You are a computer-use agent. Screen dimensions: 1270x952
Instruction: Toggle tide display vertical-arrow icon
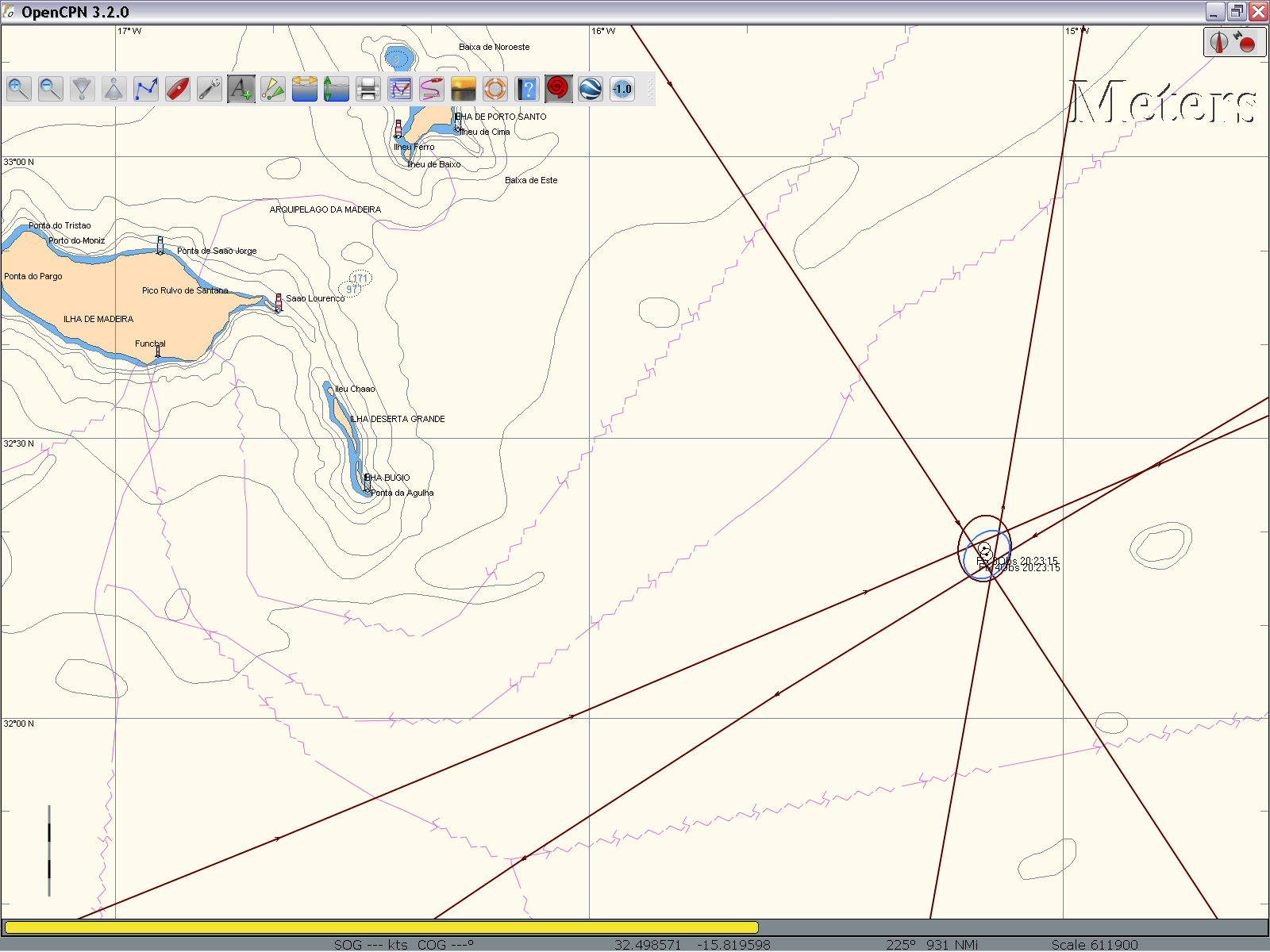coord(337,89)
